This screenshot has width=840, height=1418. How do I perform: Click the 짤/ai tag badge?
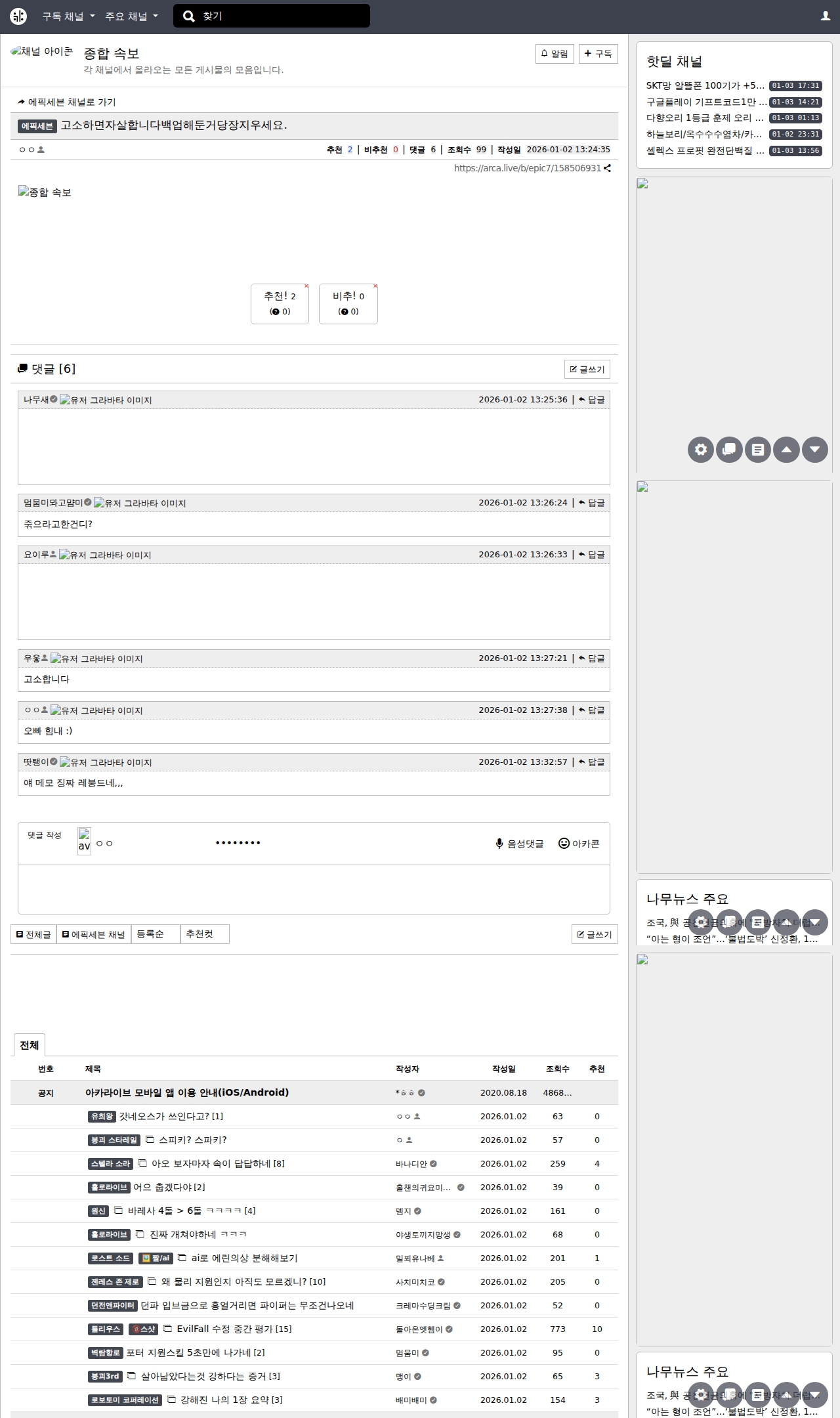[156, 1258]
